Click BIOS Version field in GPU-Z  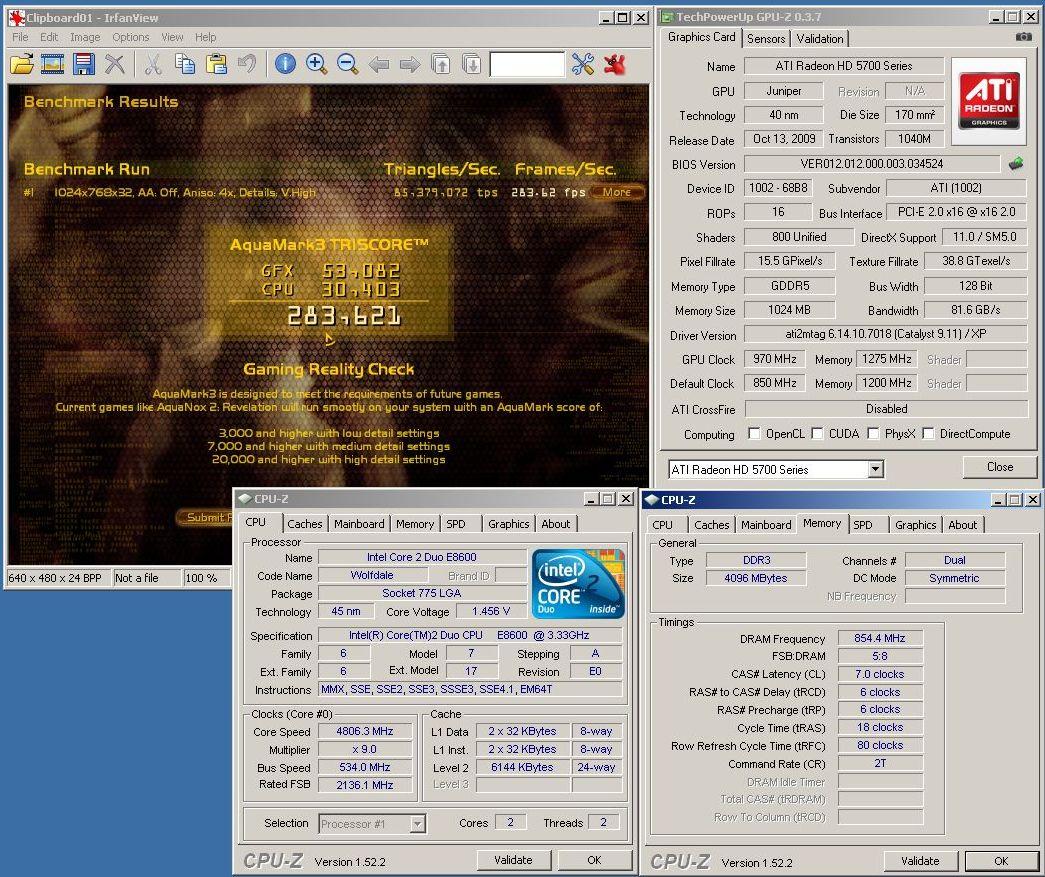(x=872, y=163)
